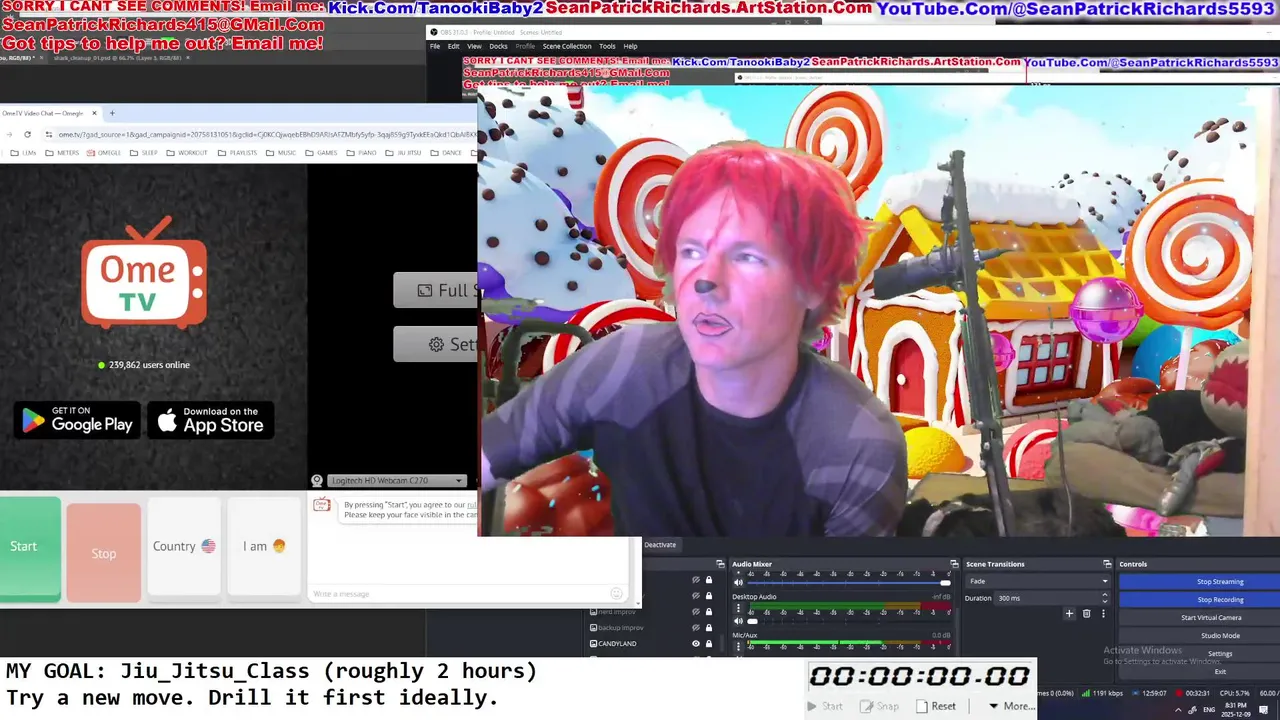Image resolution: width=1280 pixels, height=720 pixels.
Task: Open the METERS bookmarks folder
Action: tap(62, 153)
